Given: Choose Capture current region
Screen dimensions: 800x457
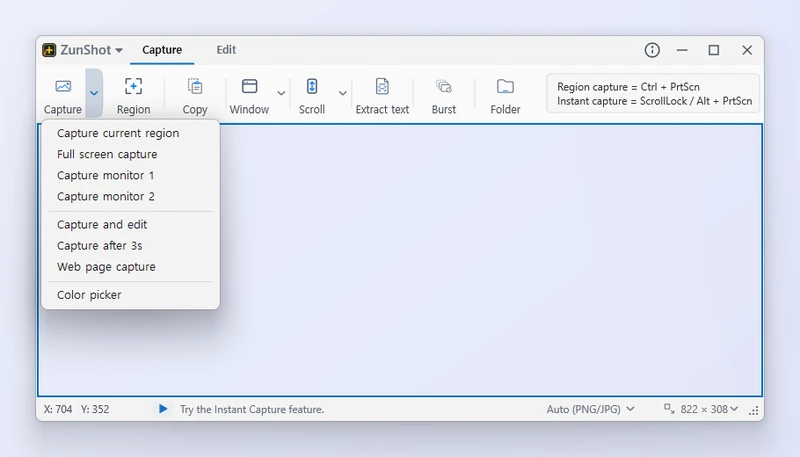Looking at the screenshot, I should click(131, 133).
